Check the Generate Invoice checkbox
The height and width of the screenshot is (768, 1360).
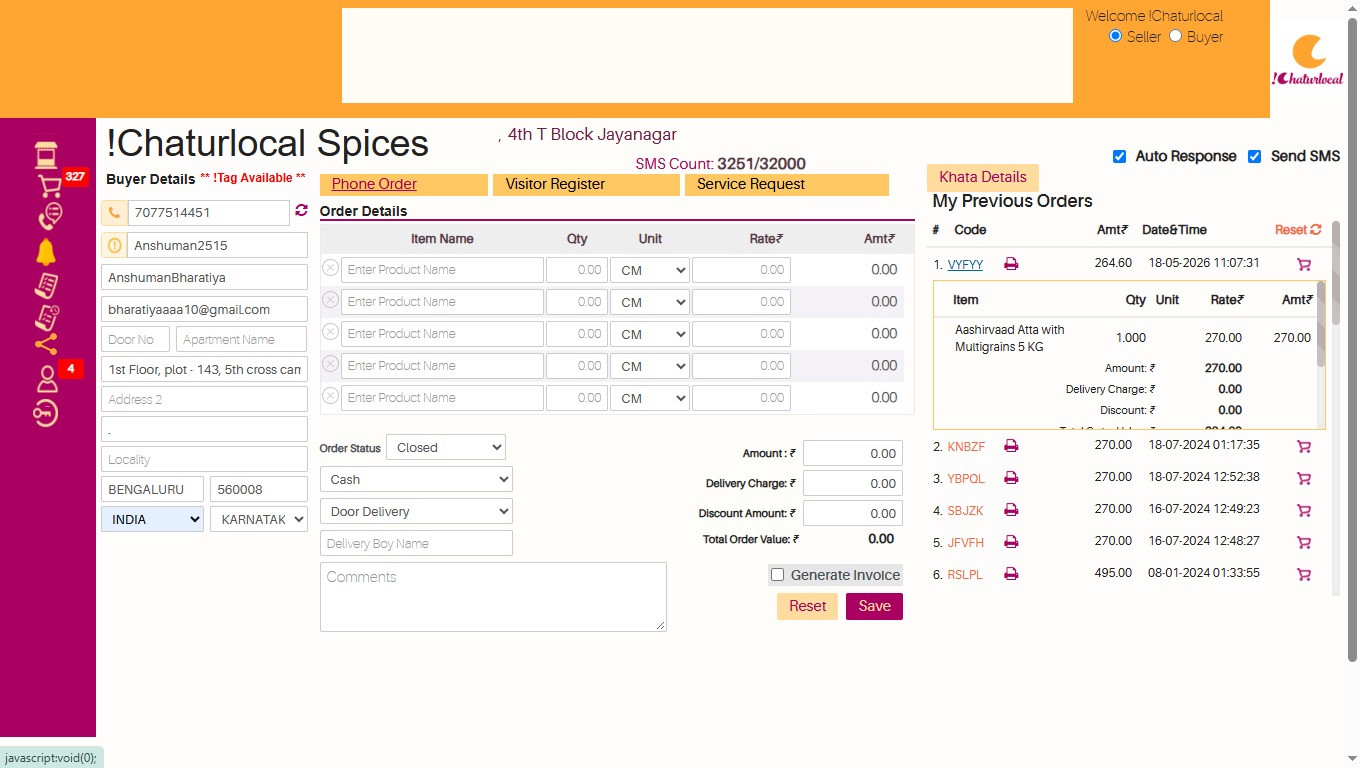(x=777, y=575)
